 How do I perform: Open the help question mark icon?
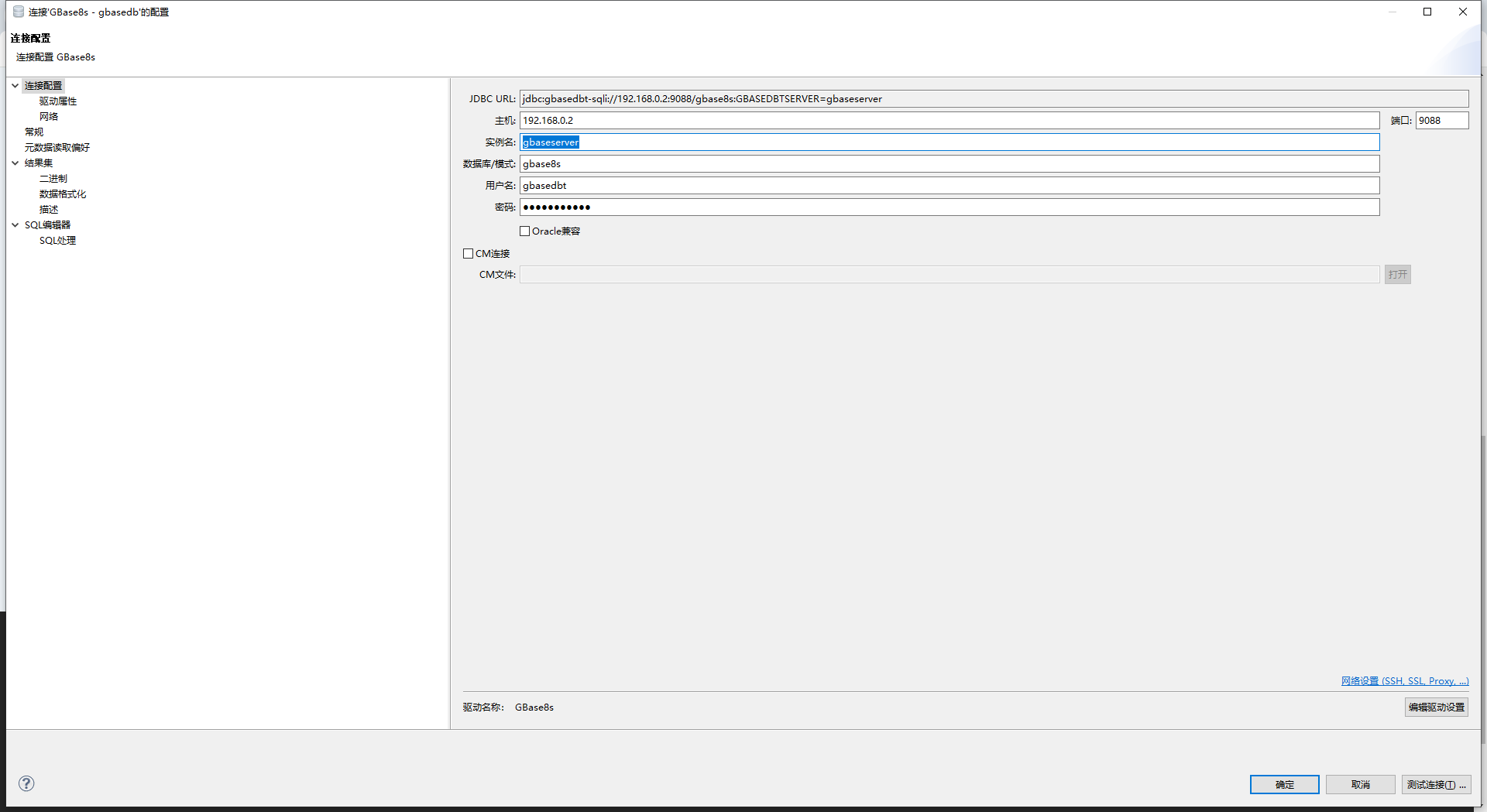pyautogui.click(x=26, y=783)
